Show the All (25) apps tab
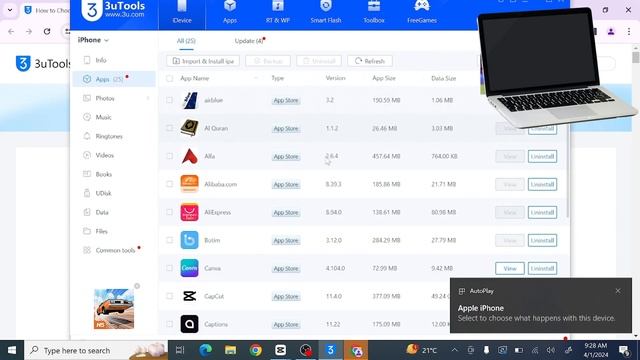 click(186, 41)
